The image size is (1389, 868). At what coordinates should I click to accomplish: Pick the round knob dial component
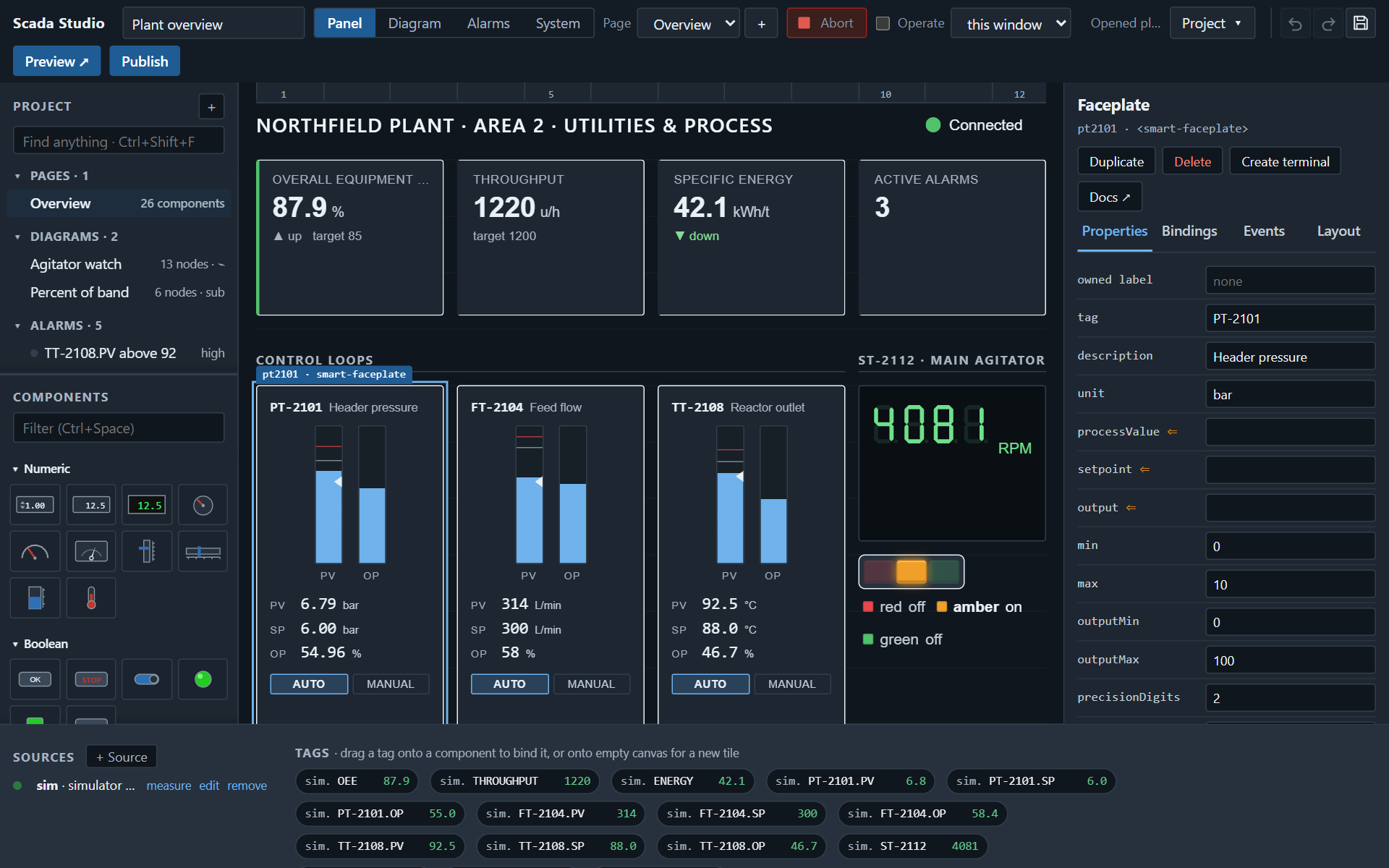click(203, 505)
